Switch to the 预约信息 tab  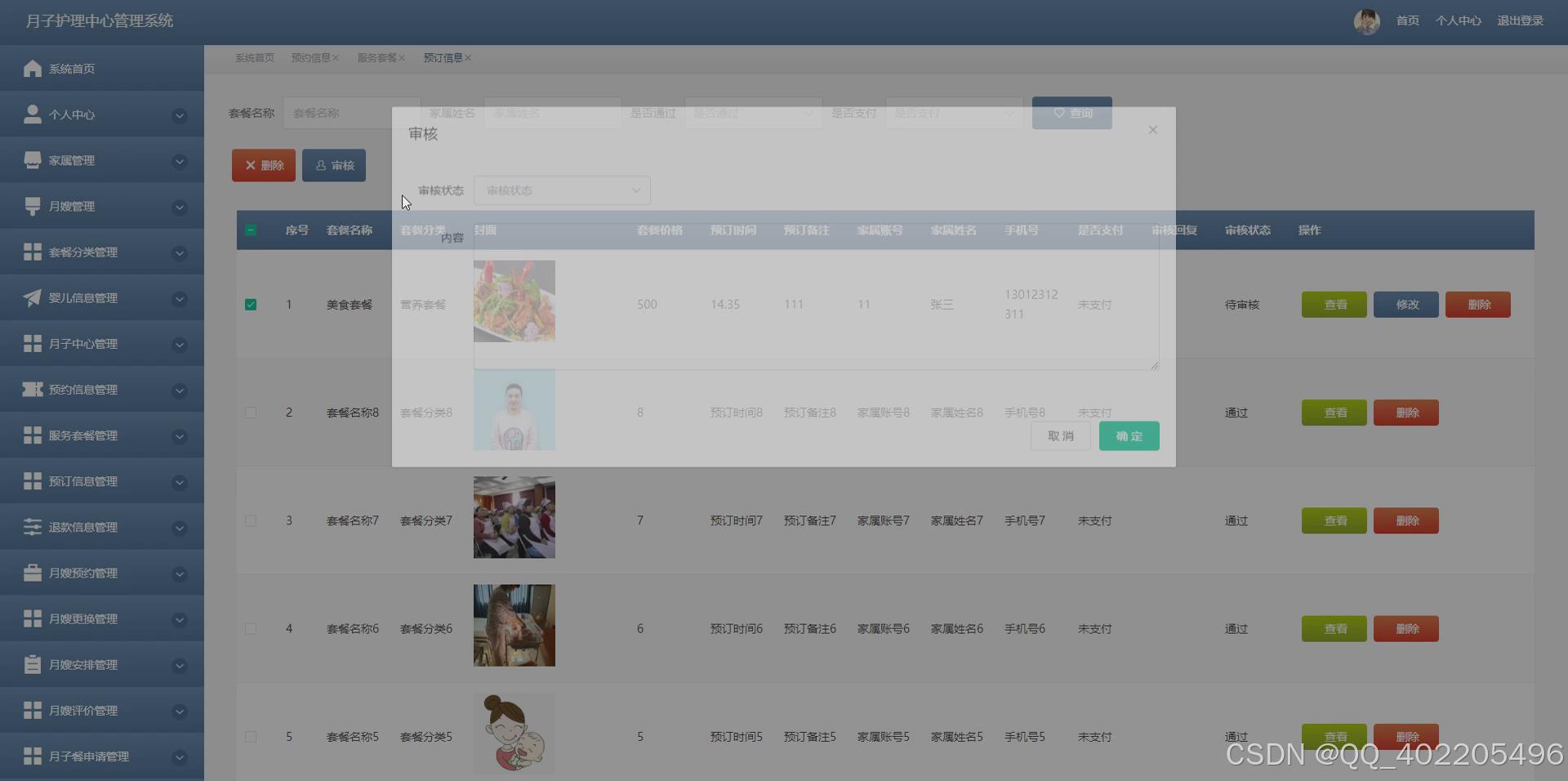click(310, 58)
